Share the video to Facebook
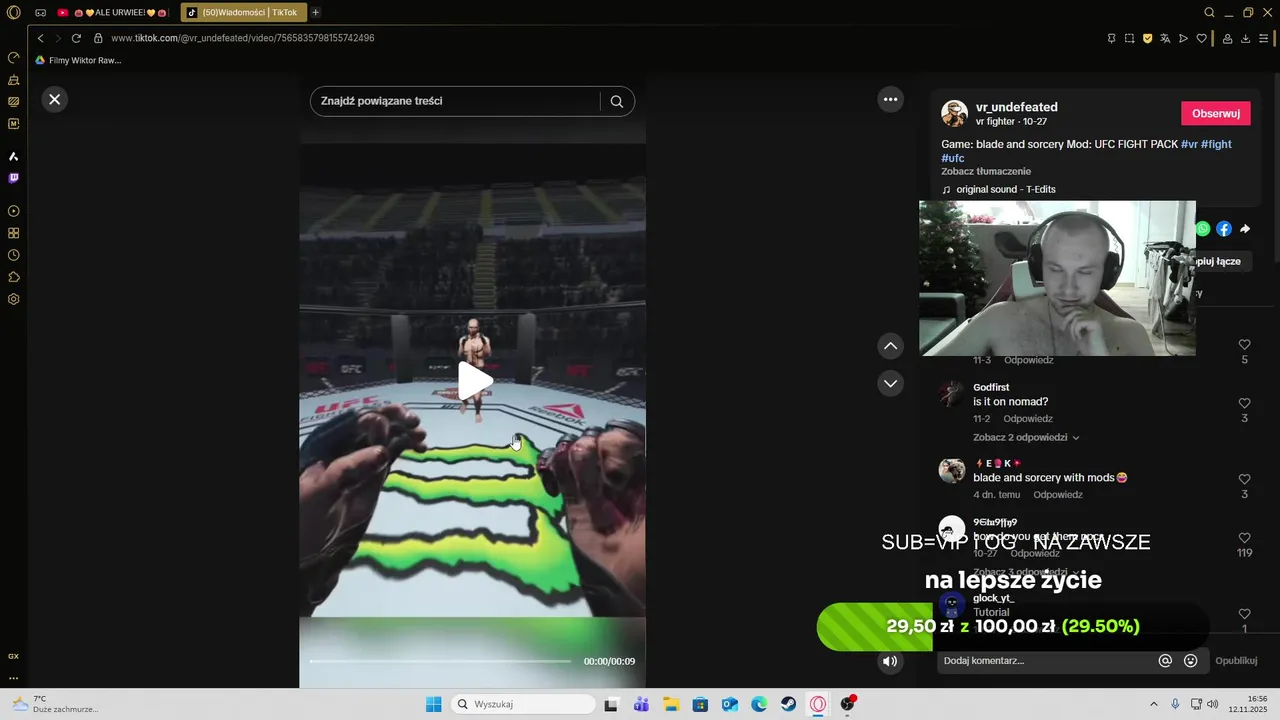This screenshot has height=720, width=1280. click(1224, 229)
